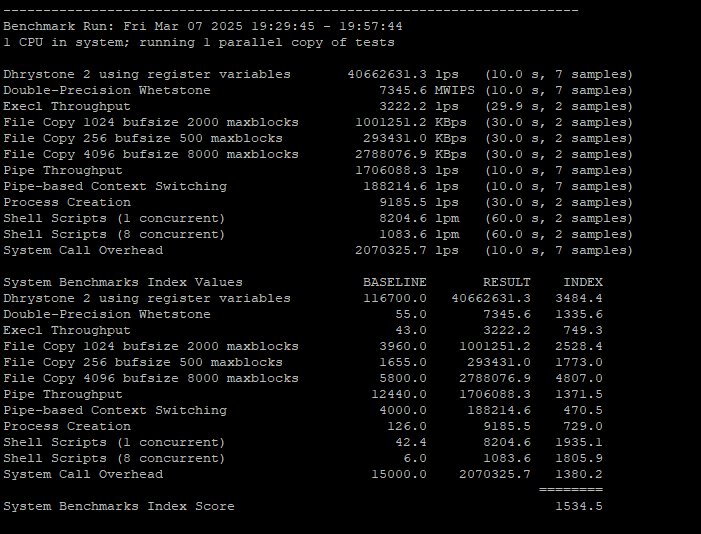Select the BASELINE column header

(x=394, y=283)
